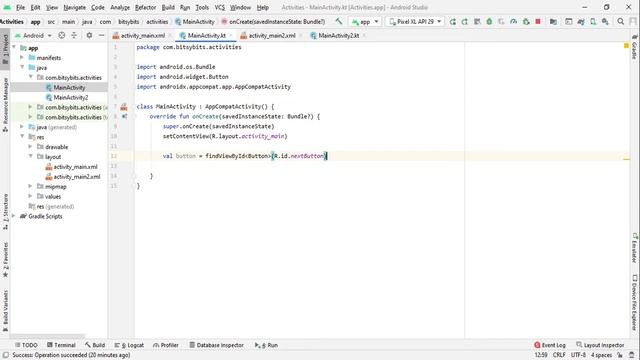Screen dimensions: 640x360
Task: Click the yellow inspection warning indicator
Action: click(x=626, y=46)
